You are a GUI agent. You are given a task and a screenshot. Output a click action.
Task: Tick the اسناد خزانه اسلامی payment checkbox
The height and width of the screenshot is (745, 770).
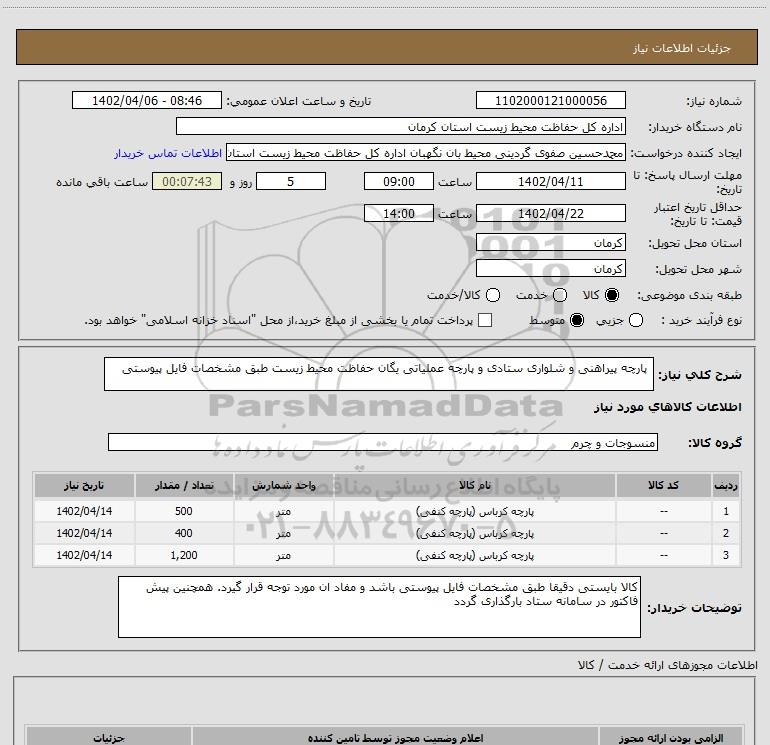click(485, 321)
